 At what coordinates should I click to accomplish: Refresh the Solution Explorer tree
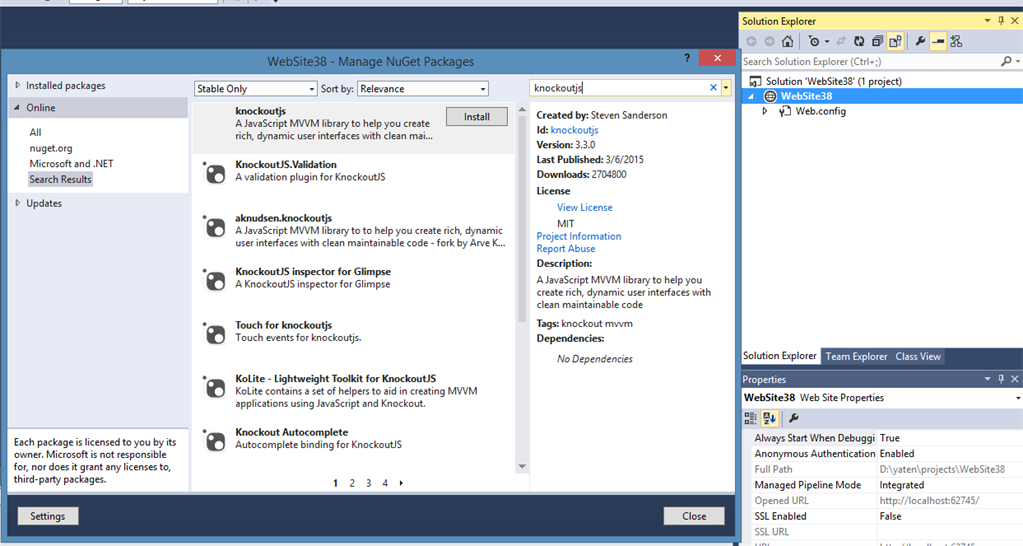[859, 41]
